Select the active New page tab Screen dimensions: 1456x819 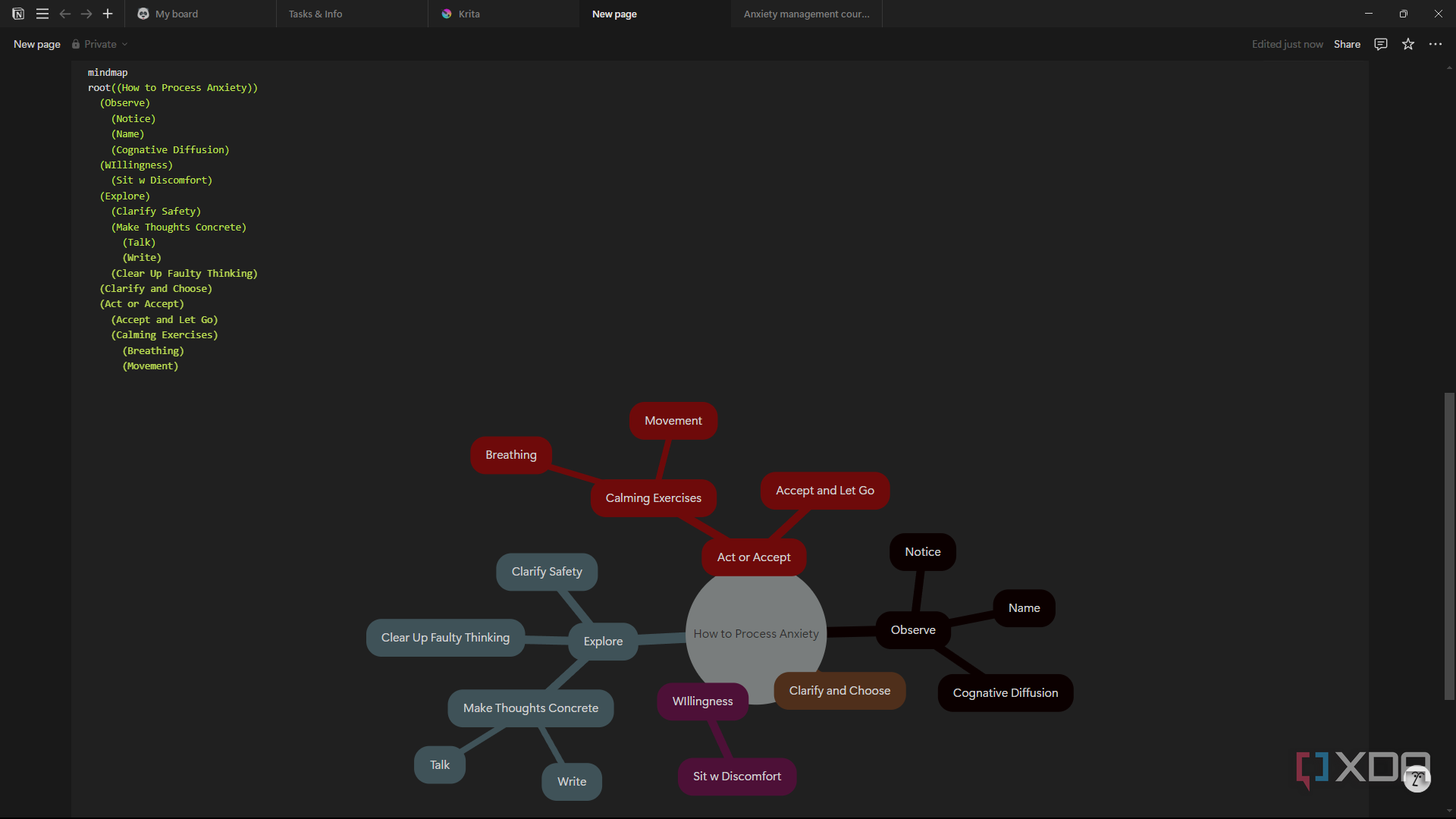tap(656, 14)
